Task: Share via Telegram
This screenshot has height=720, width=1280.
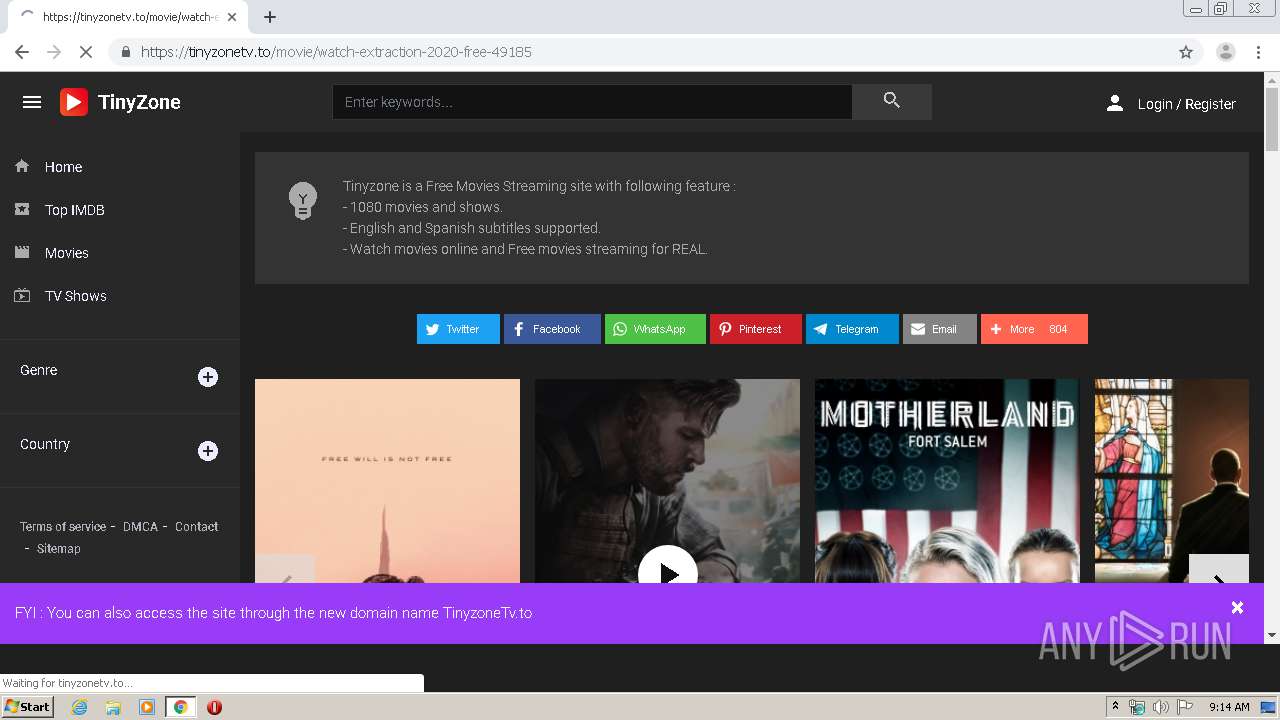Action: [852, 329]
